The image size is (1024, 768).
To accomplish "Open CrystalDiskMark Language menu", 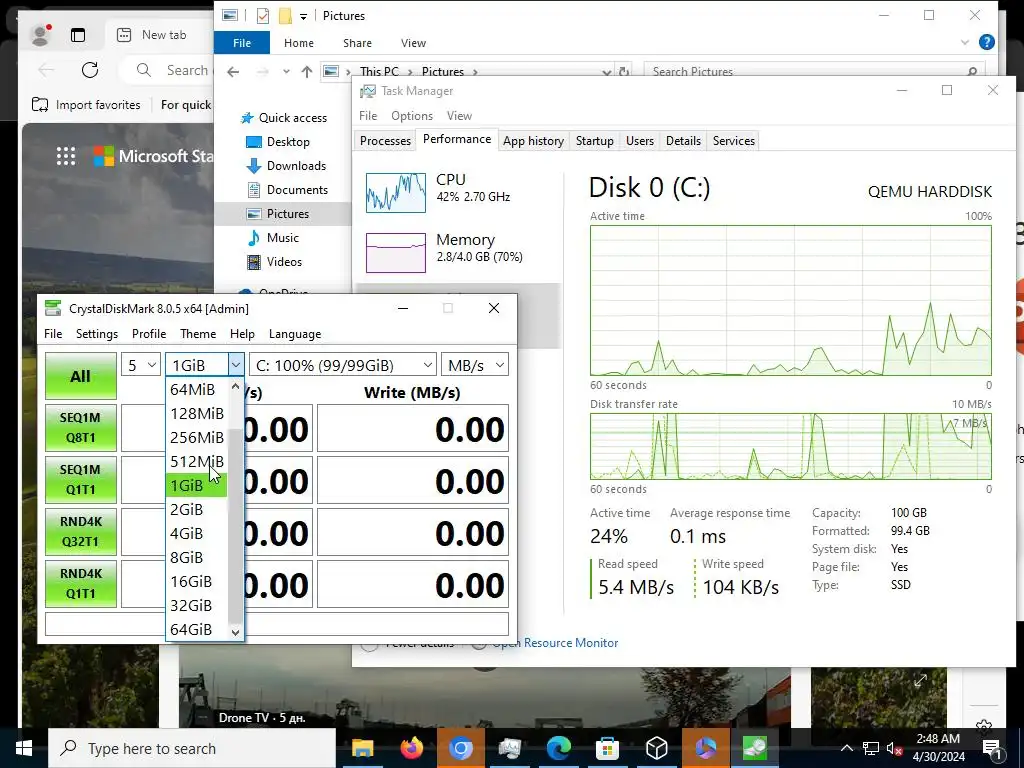I will tap(295, 334).
